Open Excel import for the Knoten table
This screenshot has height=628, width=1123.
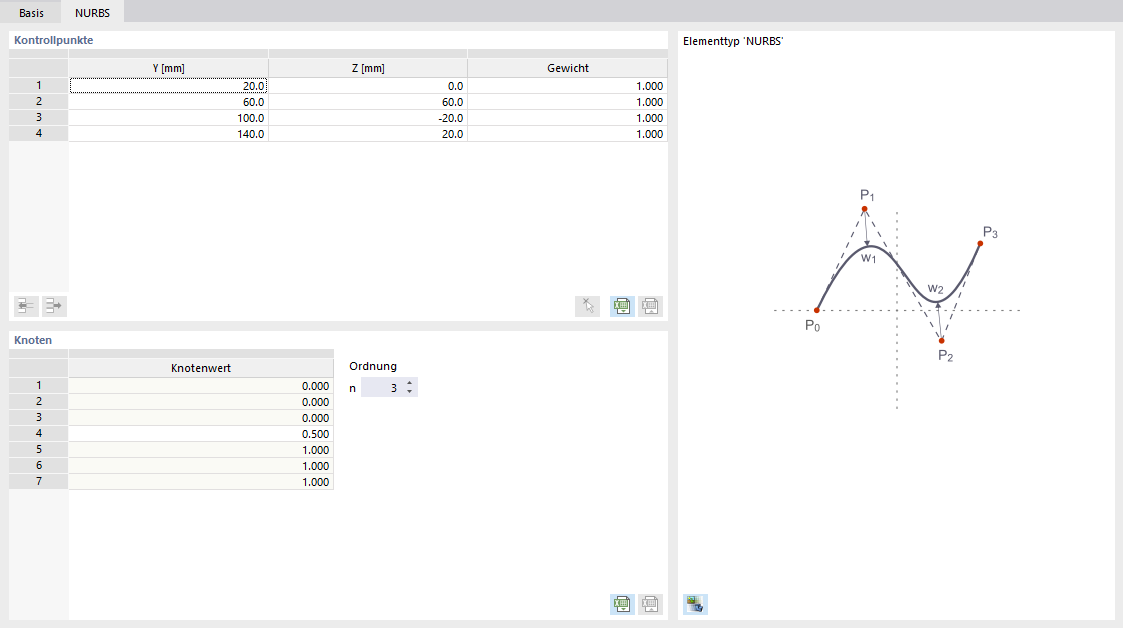tap(621, 604)
